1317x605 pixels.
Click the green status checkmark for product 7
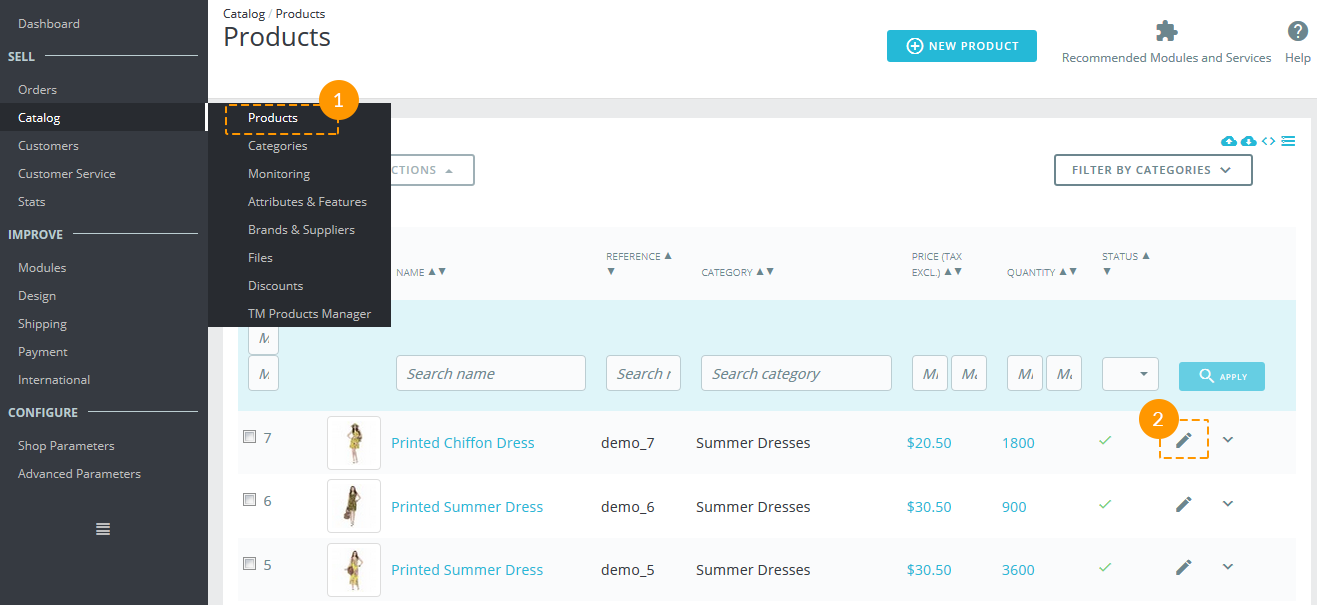(1105, 440)
